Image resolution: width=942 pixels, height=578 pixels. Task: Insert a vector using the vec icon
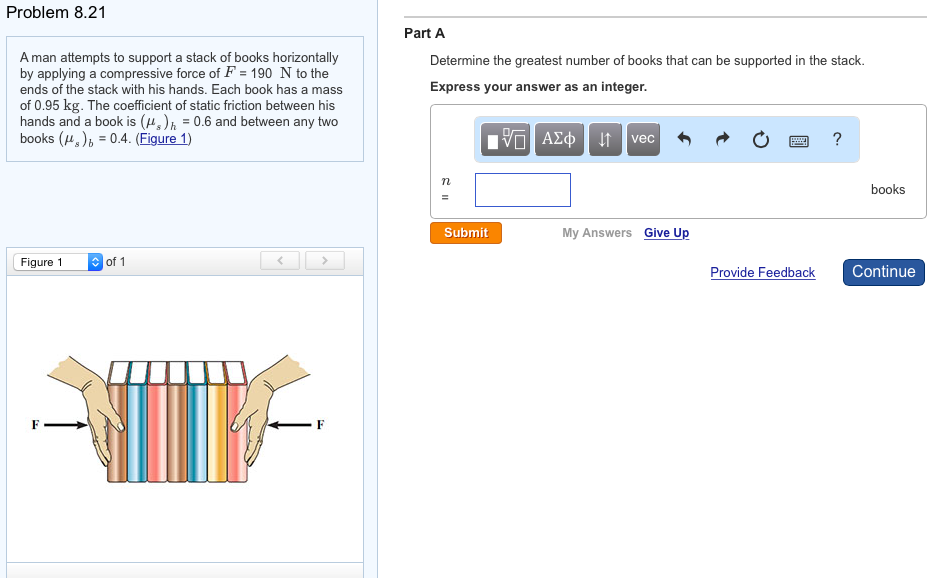(642, 139)
